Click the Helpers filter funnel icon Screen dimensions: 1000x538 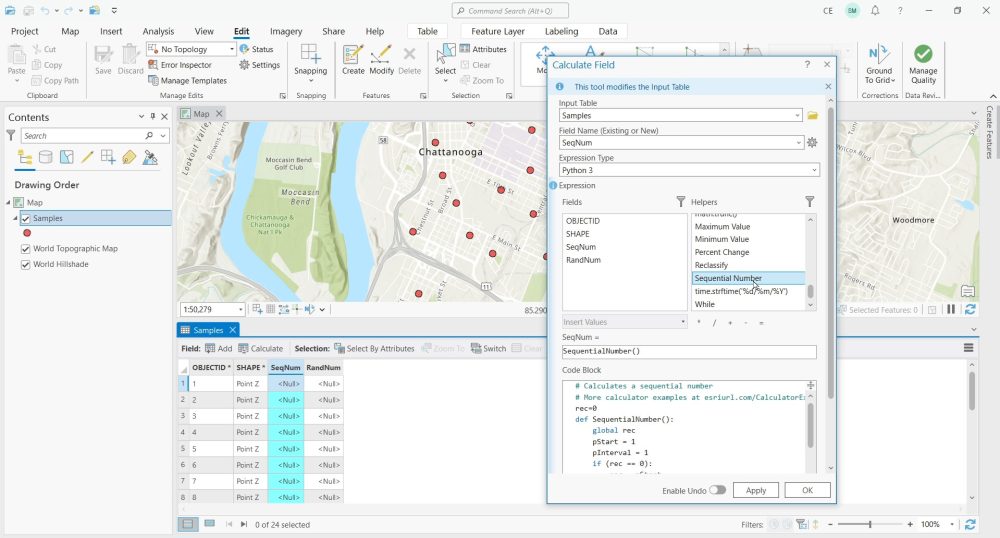809,202
